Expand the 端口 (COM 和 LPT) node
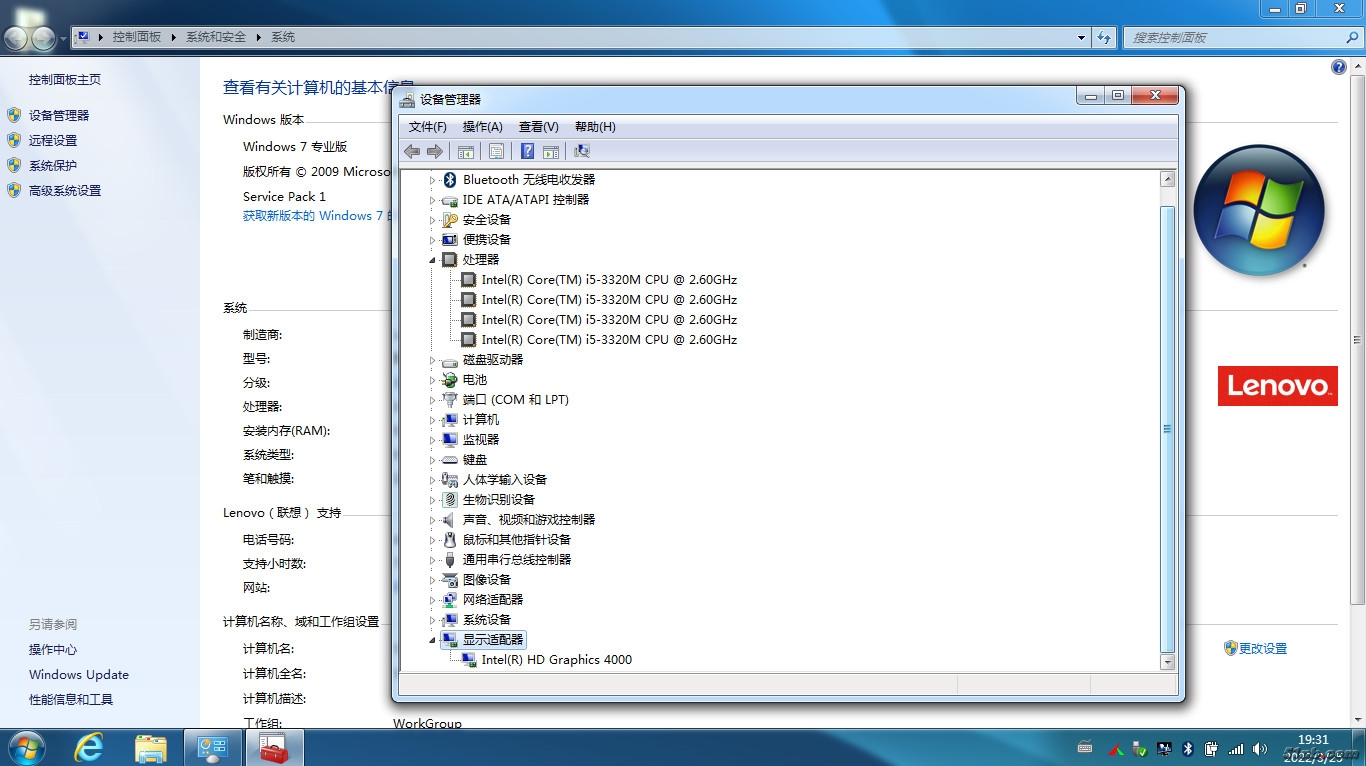1366x766 pixels. [x=433, y=400]
